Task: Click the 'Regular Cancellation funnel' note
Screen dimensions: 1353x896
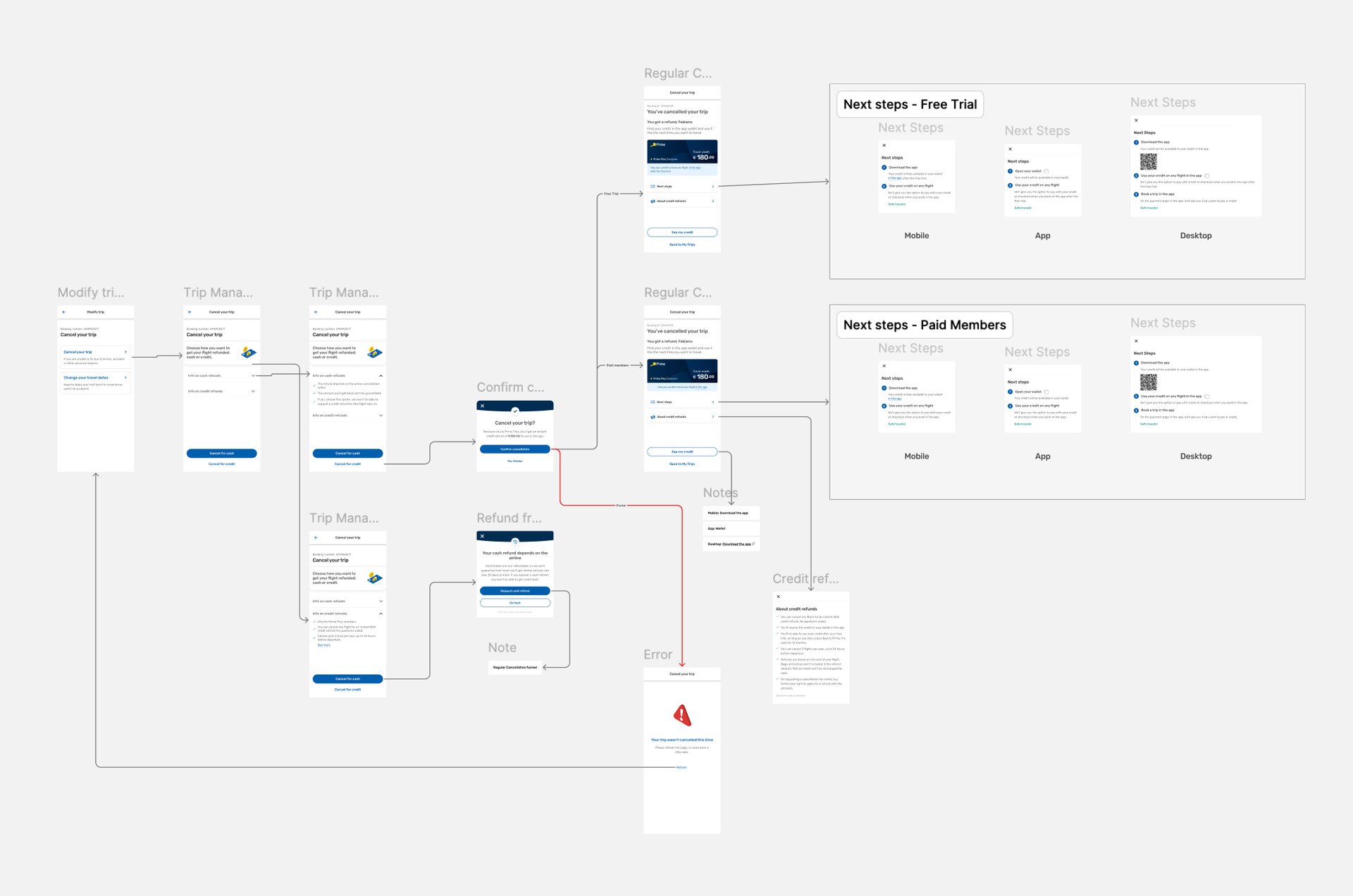Action: click(x=515, y=667)
